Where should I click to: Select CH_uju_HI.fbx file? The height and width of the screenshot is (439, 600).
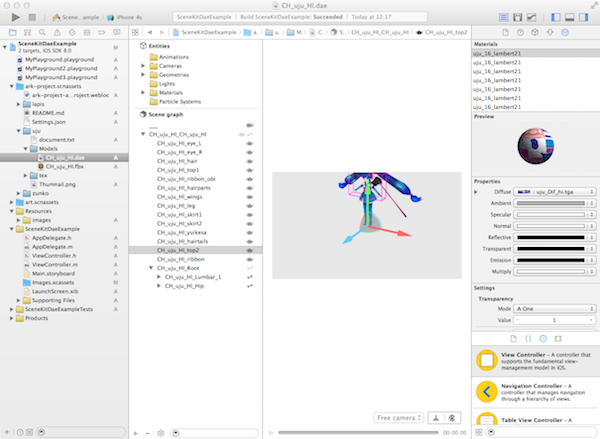coord(65,166)
